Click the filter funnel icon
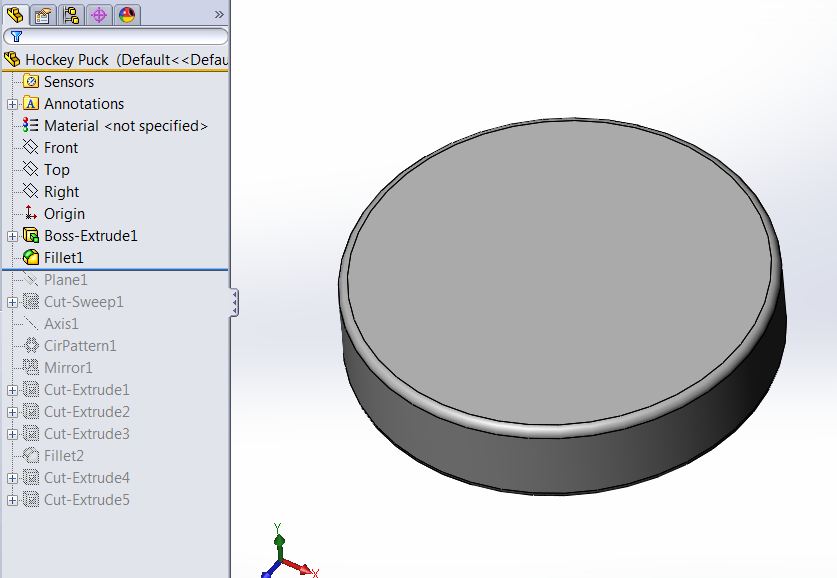This screenshot has height=578, width=837. click(17, 36)
